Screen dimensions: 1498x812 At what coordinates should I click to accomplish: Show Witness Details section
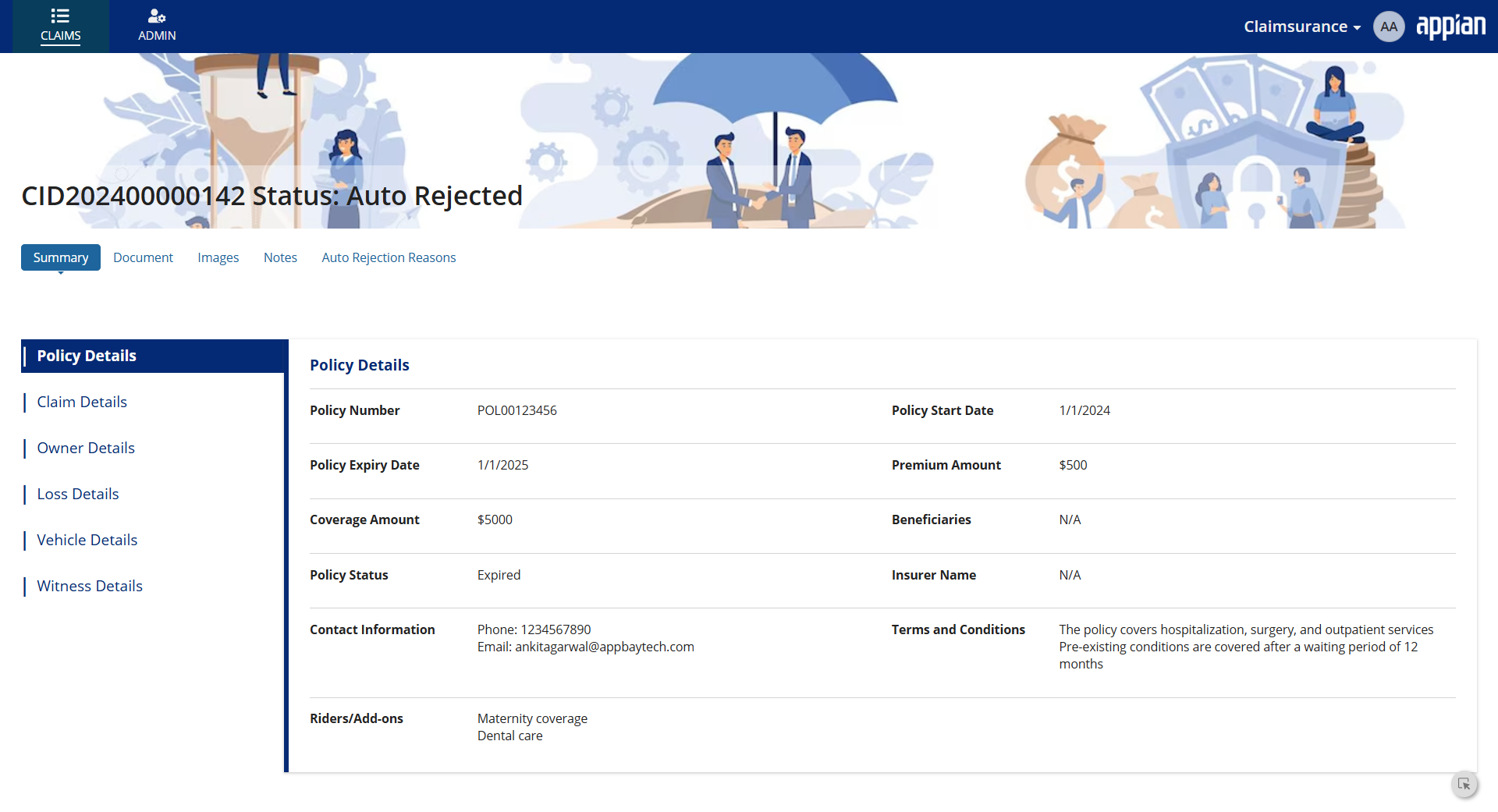pyautogui.click(x=90, y=586)
